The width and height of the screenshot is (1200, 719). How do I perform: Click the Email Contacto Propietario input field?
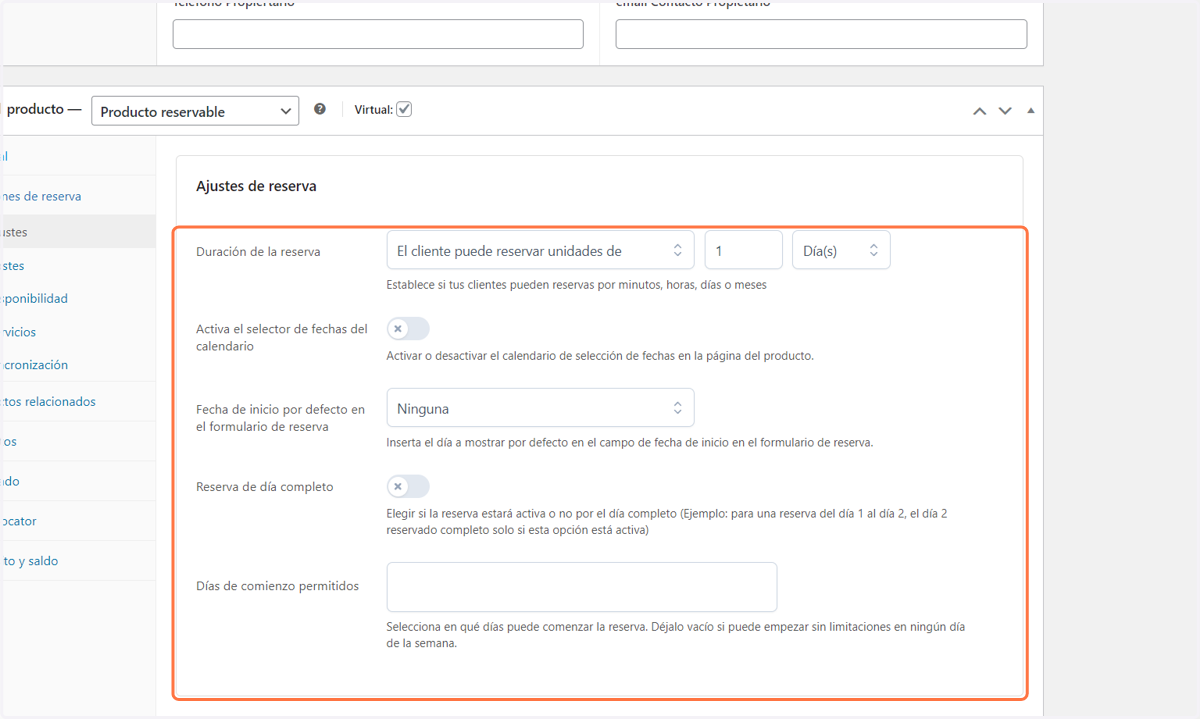821,34
